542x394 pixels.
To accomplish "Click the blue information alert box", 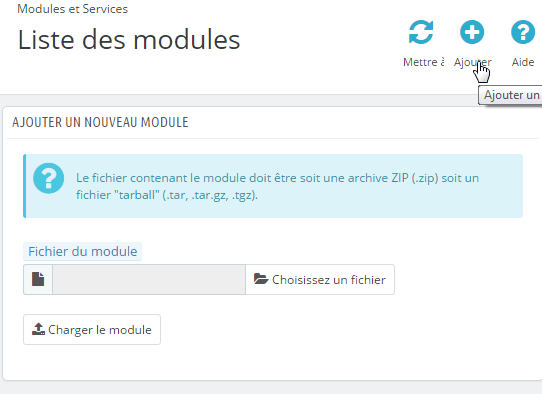I will pos(273,186).
